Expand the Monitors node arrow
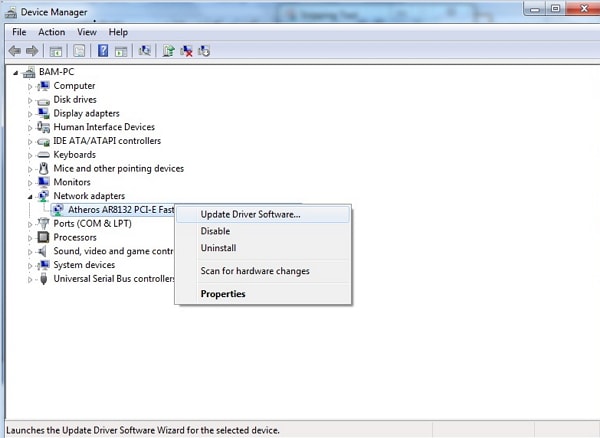Screen dimensions: 600x438 tap(30, 183)
